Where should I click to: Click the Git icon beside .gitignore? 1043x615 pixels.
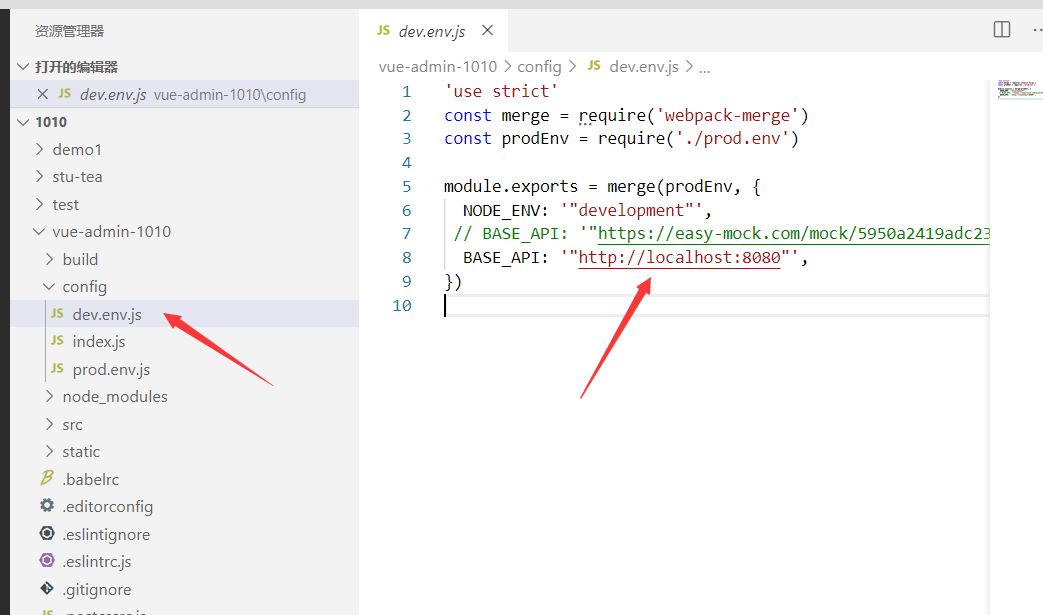pyautogui.click(x=46, y=589)
